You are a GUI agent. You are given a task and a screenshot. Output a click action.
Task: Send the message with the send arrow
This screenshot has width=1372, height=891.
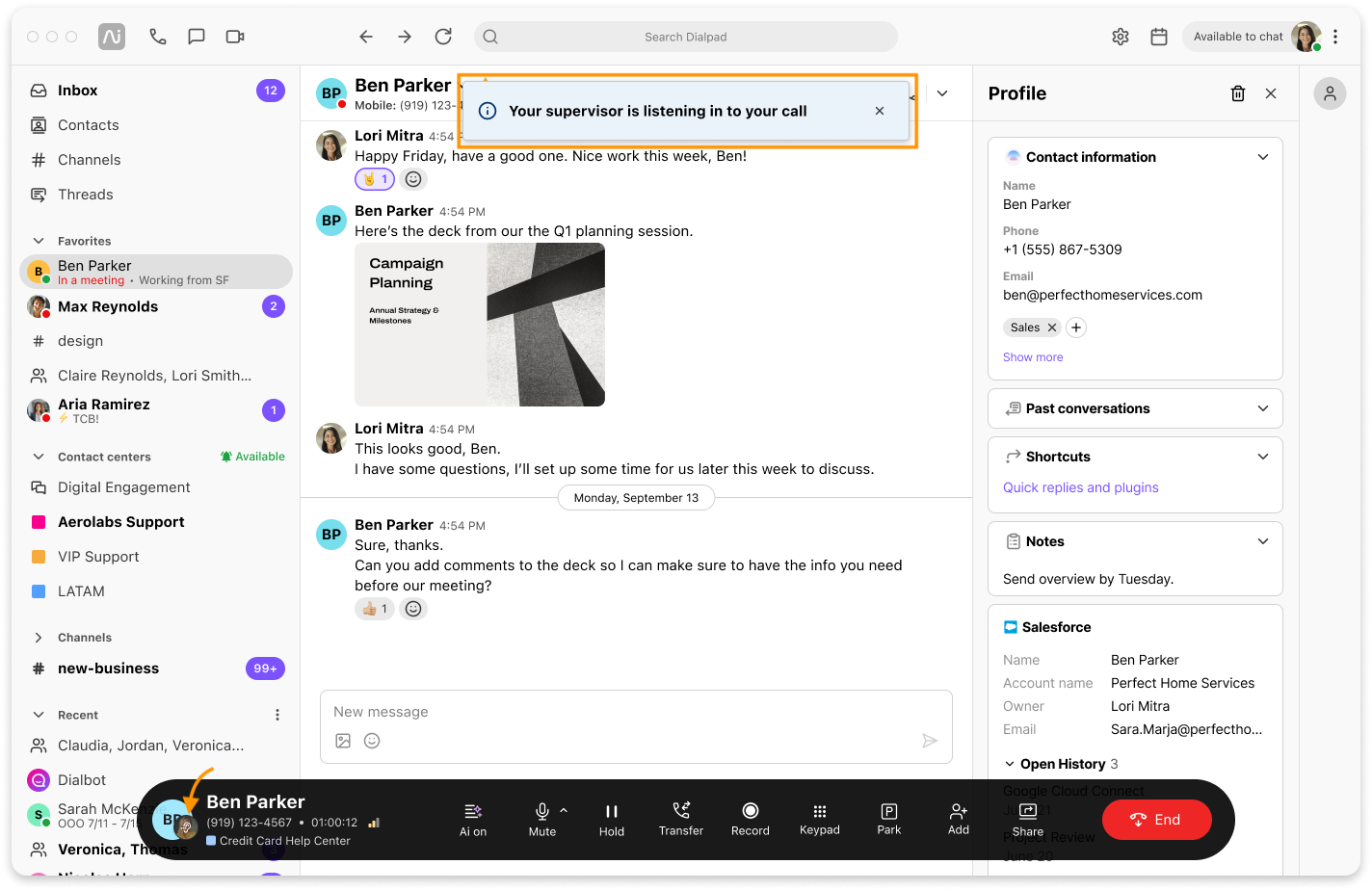930,741
